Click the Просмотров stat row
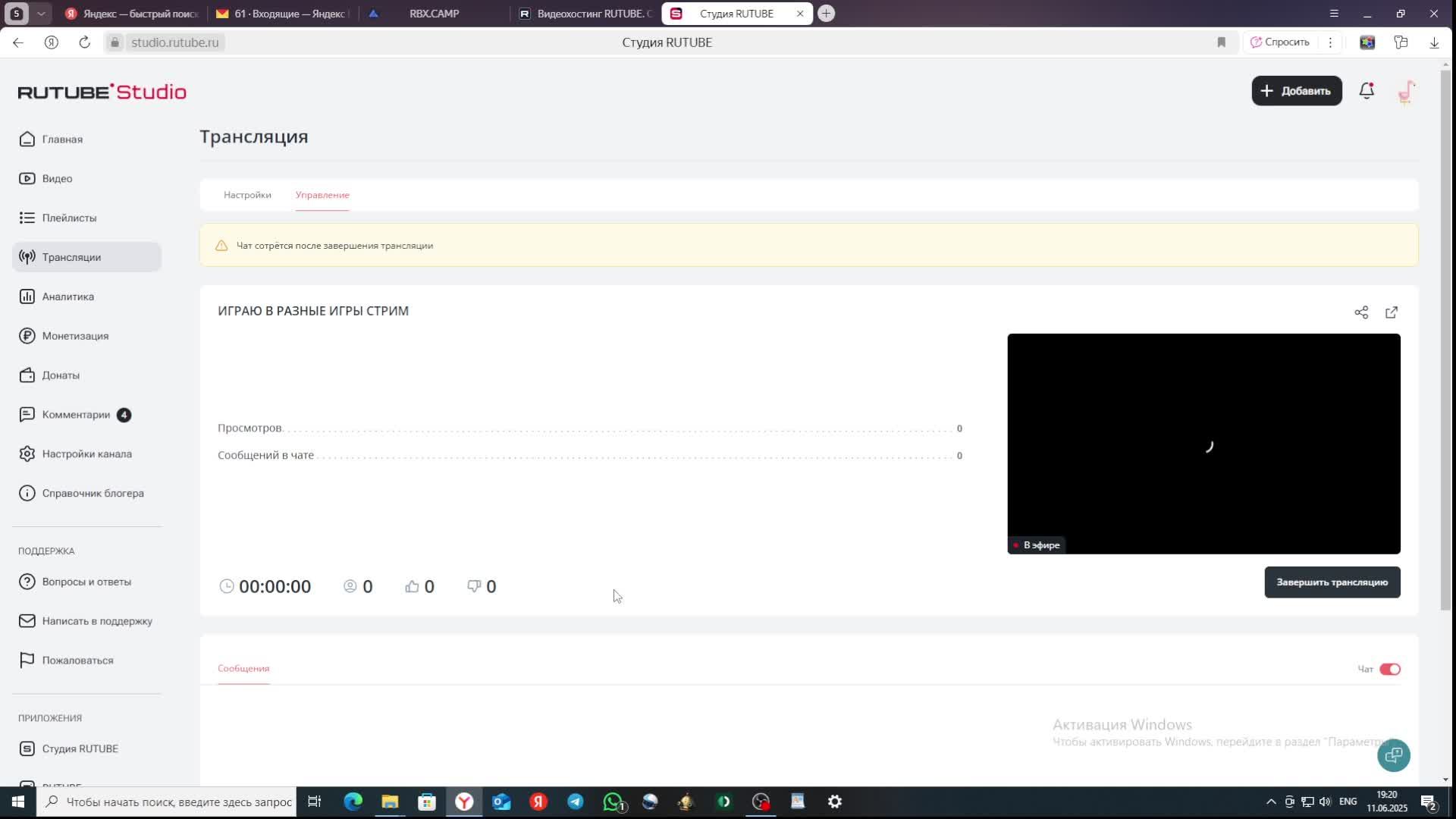 point(590,428)
